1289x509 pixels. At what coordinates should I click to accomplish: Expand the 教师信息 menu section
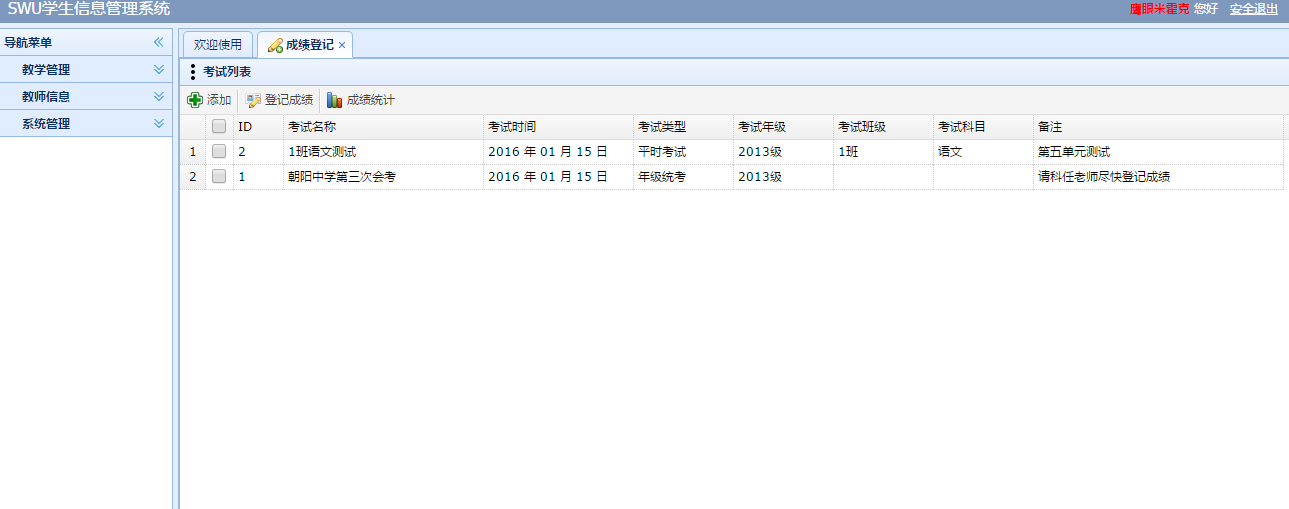click(158, 97)
